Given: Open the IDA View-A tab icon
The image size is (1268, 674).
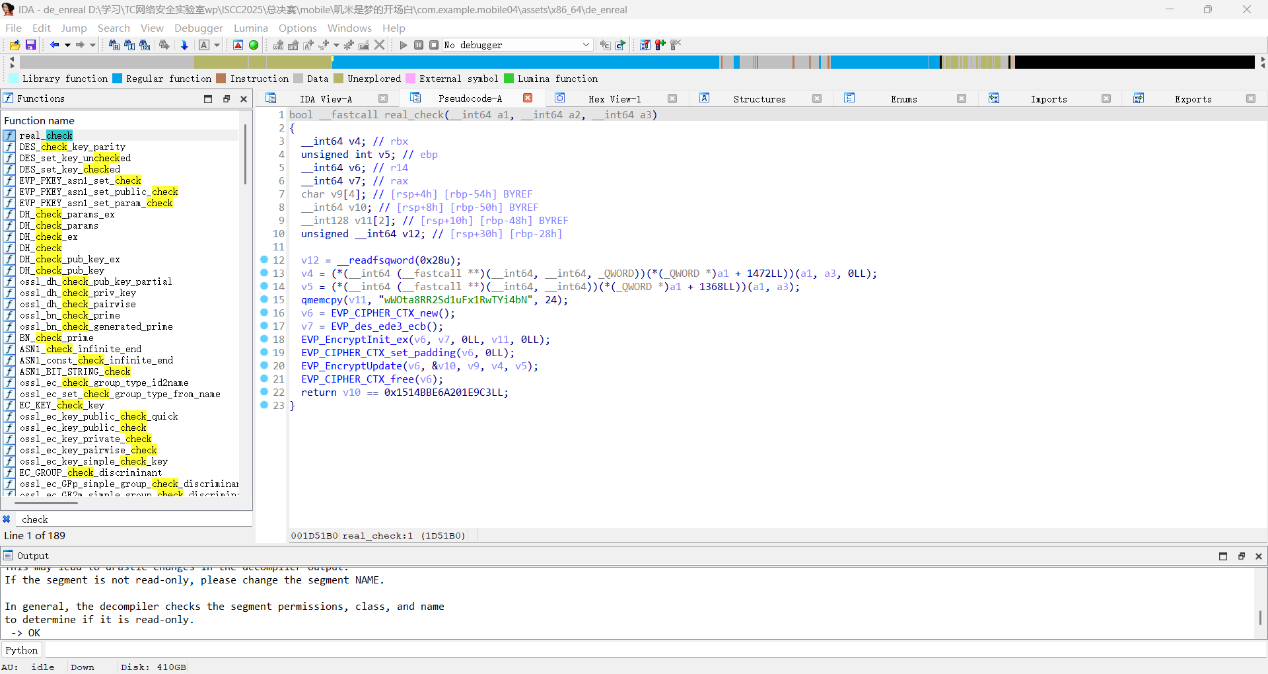Looking at the screenshot, I should 270,99.
